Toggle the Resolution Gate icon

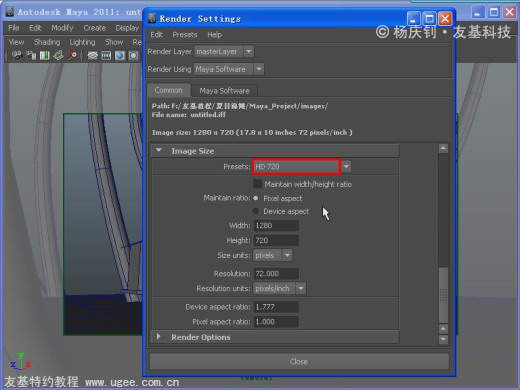[x=120, y=55]
